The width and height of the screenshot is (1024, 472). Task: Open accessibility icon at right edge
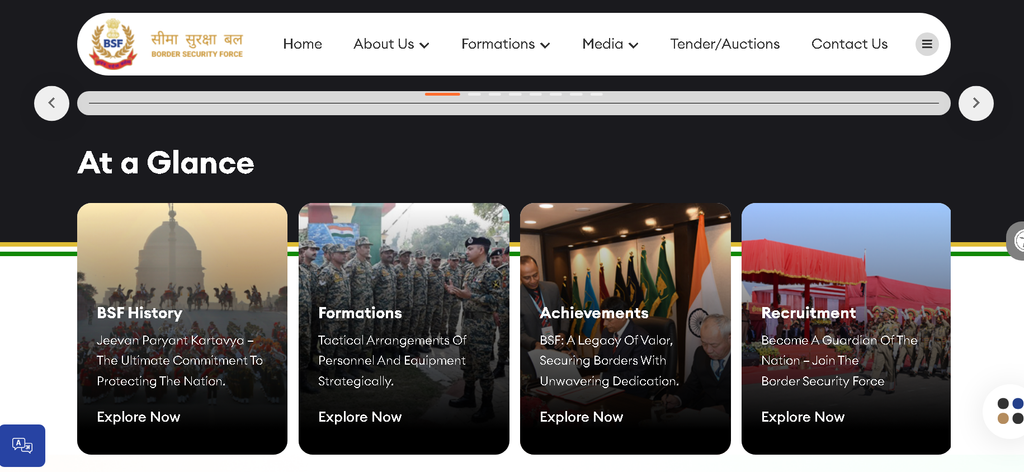coord(1016,241)
